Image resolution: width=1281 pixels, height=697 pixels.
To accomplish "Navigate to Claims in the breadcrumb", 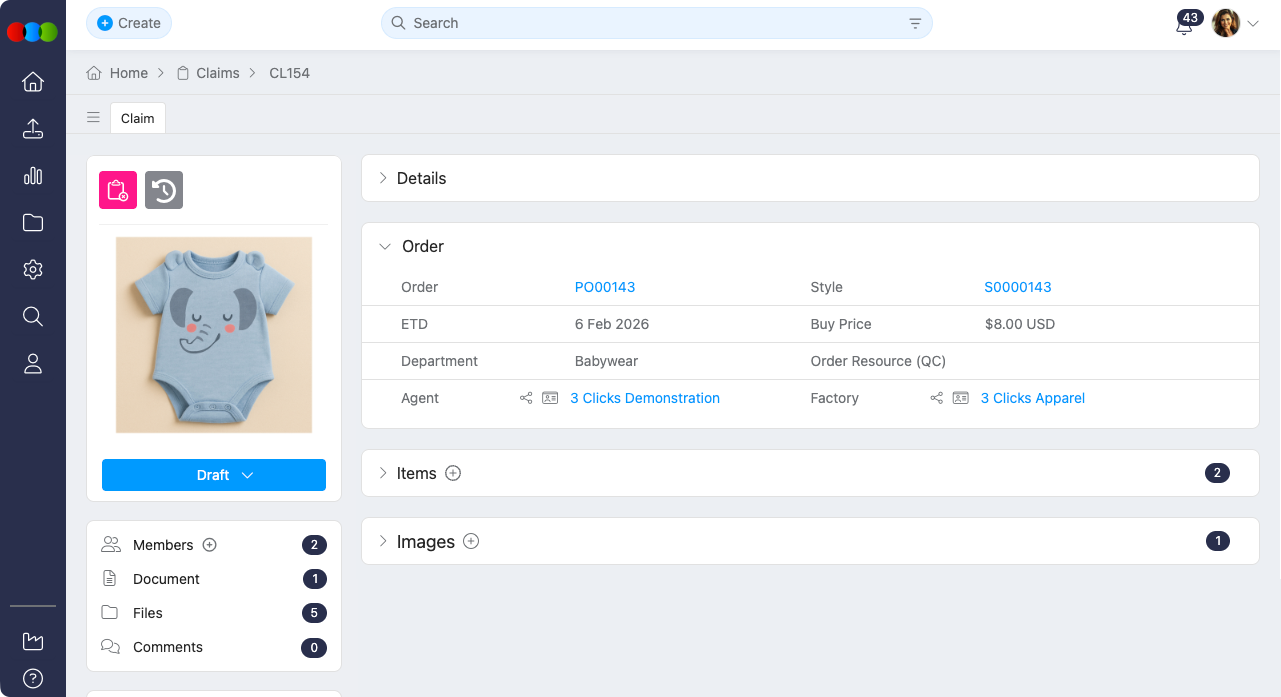I will coord(219,73).
